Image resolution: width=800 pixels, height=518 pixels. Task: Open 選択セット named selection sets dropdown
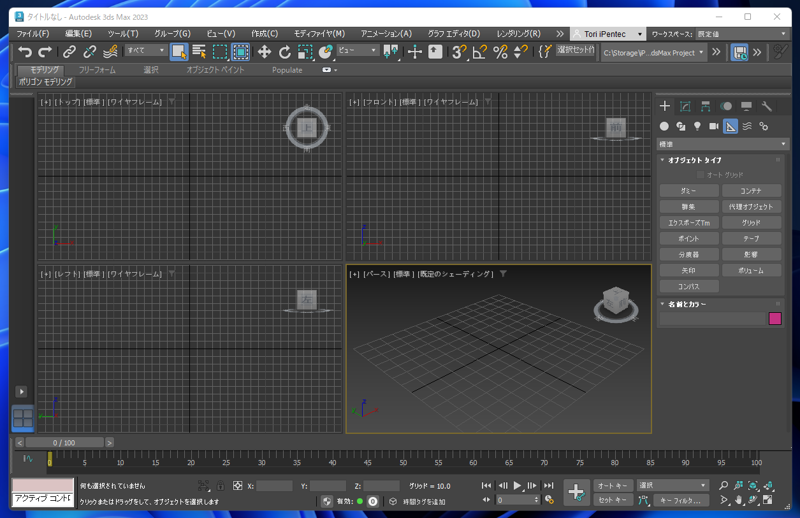(575, 50)
